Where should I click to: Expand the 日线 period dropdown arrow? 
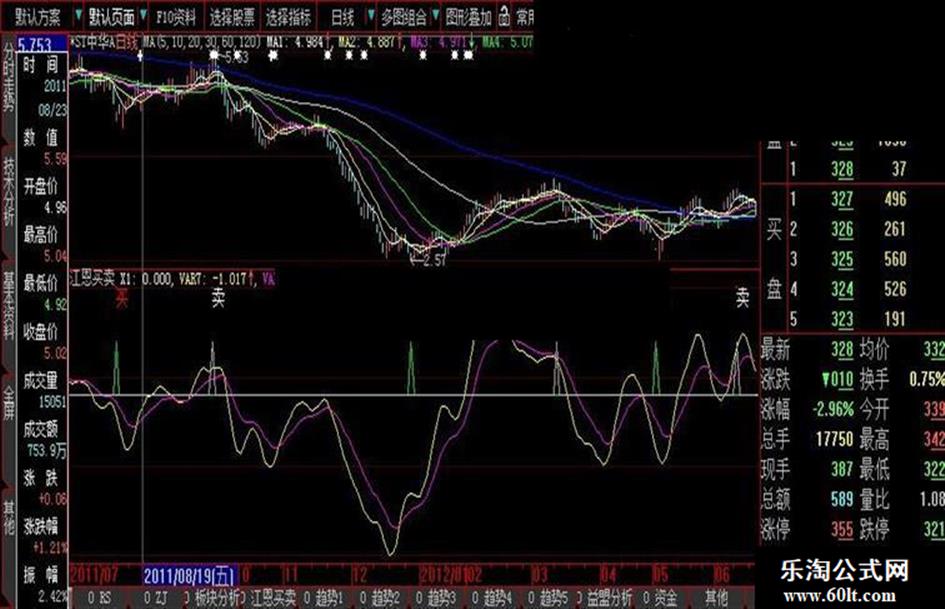click(x=371, y=15)
